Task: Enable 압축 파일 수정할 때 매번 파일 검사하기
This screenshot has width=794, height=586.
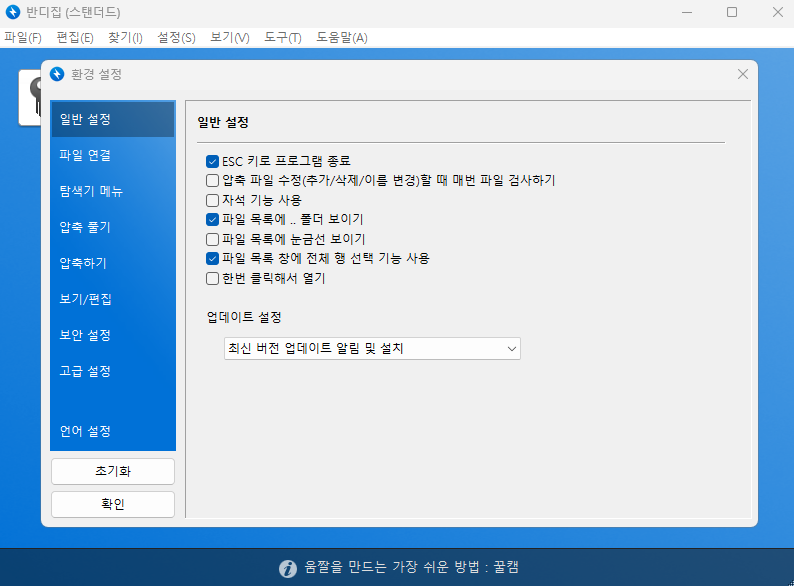Action: tap(212, 180)
